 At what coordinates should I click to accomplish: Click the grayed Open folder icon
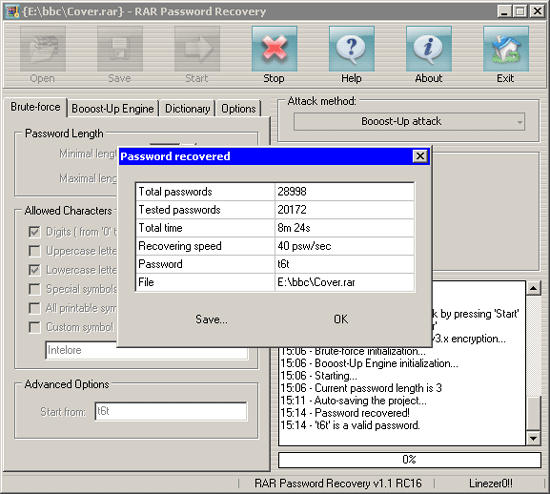tap(43, 49)
